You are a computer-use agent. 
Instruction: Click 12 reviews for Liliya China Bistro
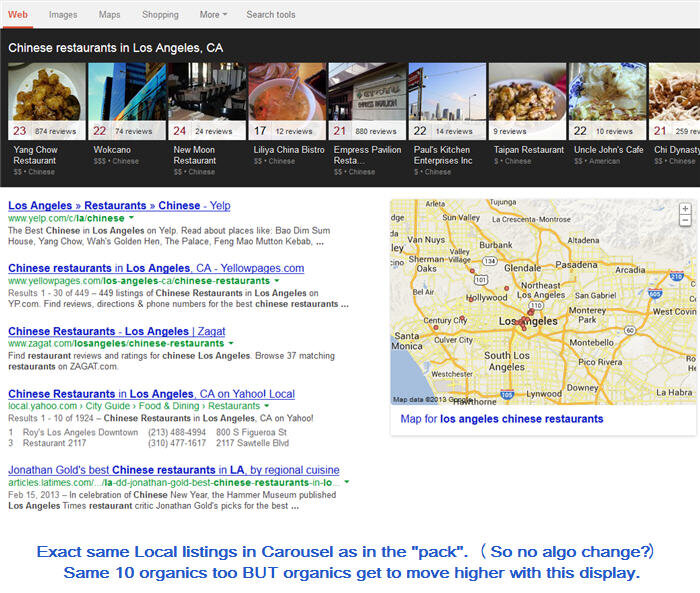pyautogui.click(x=294, y=131)
